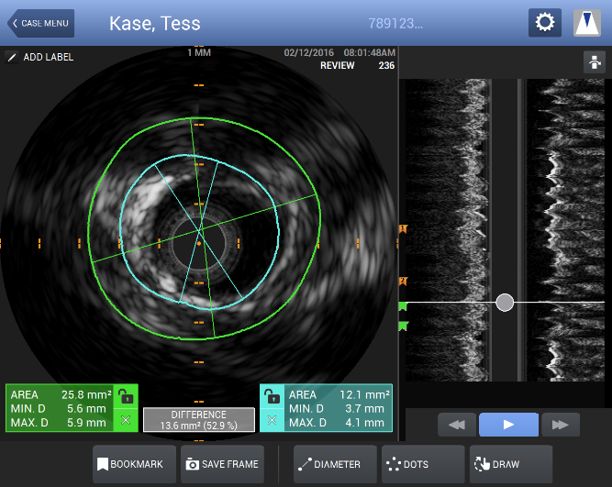The height and width of the screenshot is (487, 612).
Task: Click the Difference 13.6 mm² box
Action: 199,420
